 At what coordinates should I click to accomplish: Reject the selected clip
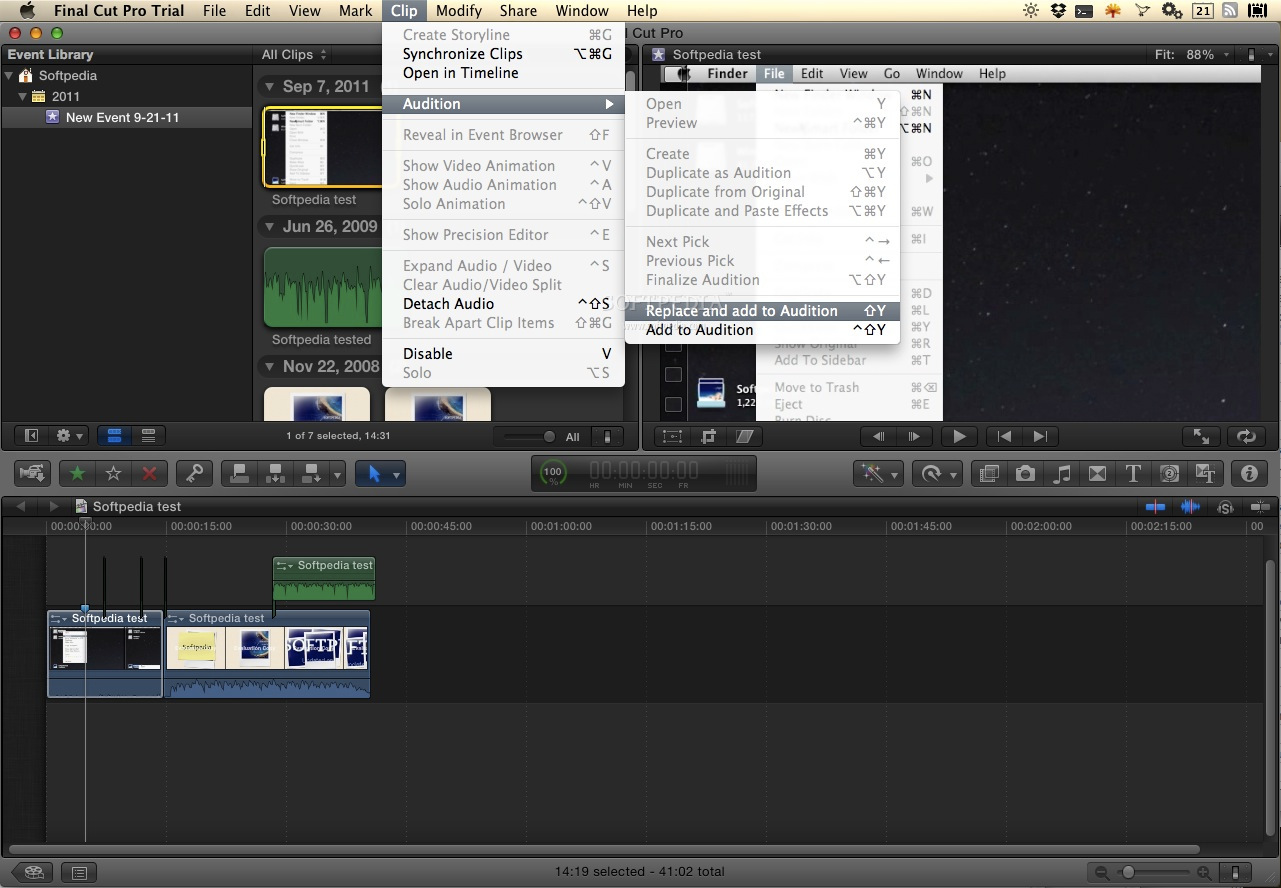148,472
